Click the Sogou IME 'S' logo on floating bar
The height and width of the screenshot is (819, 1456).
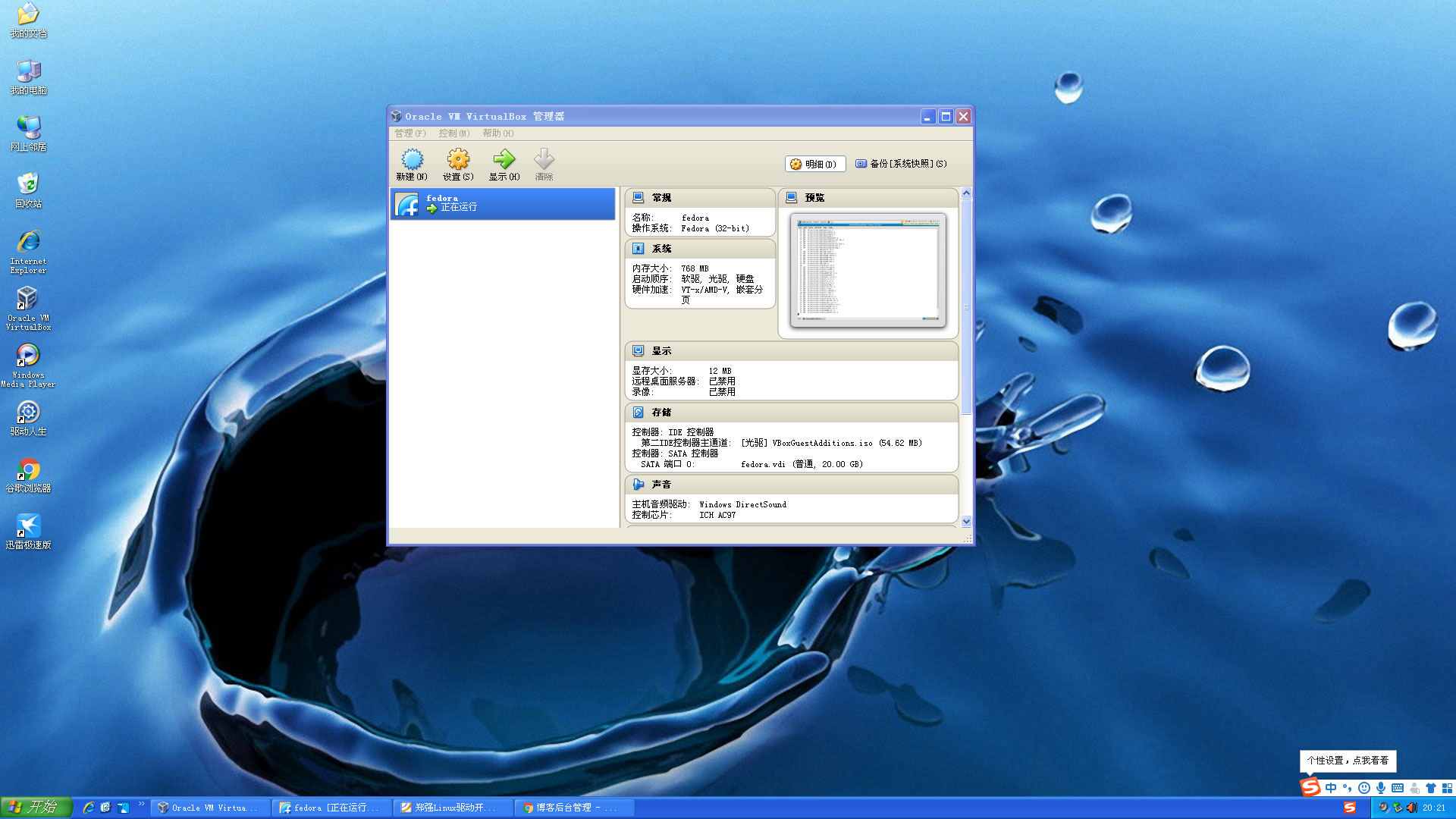pos(1310,787)
